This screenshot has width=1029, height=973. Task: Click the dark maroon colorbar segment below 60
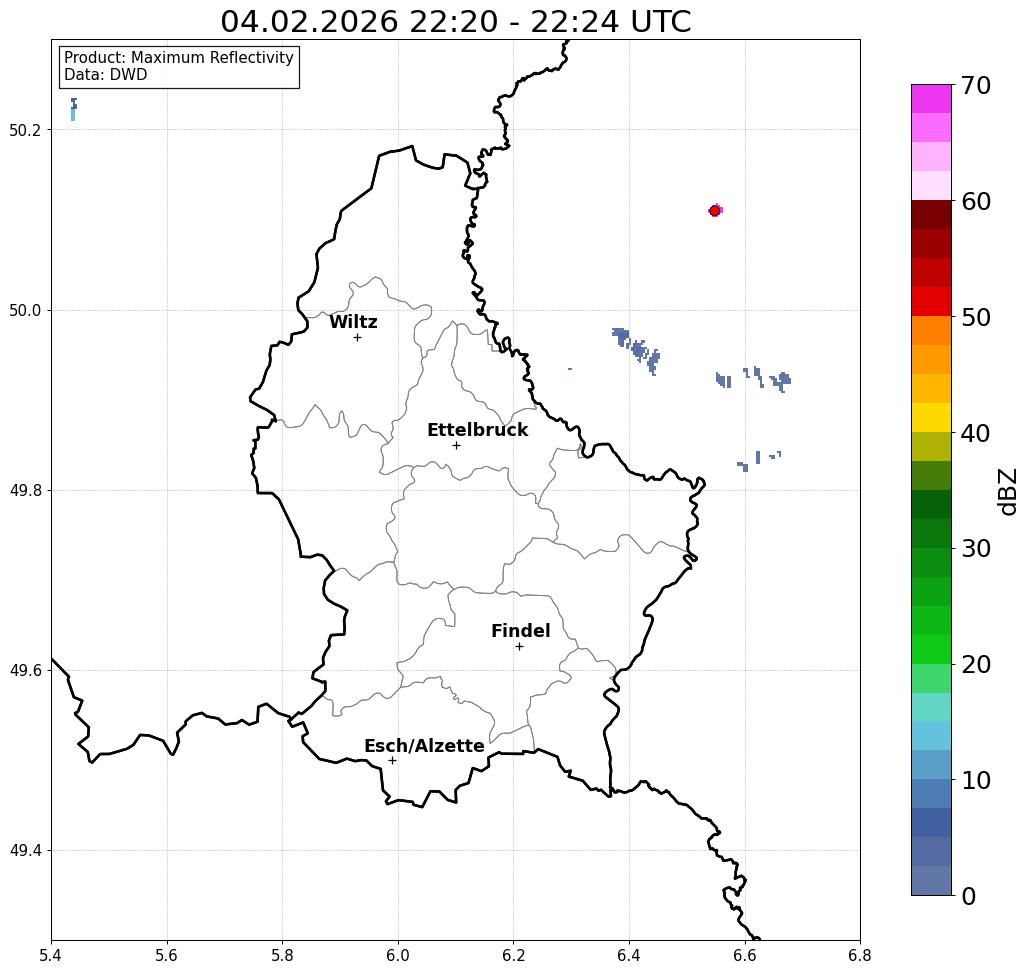(931, 215)
